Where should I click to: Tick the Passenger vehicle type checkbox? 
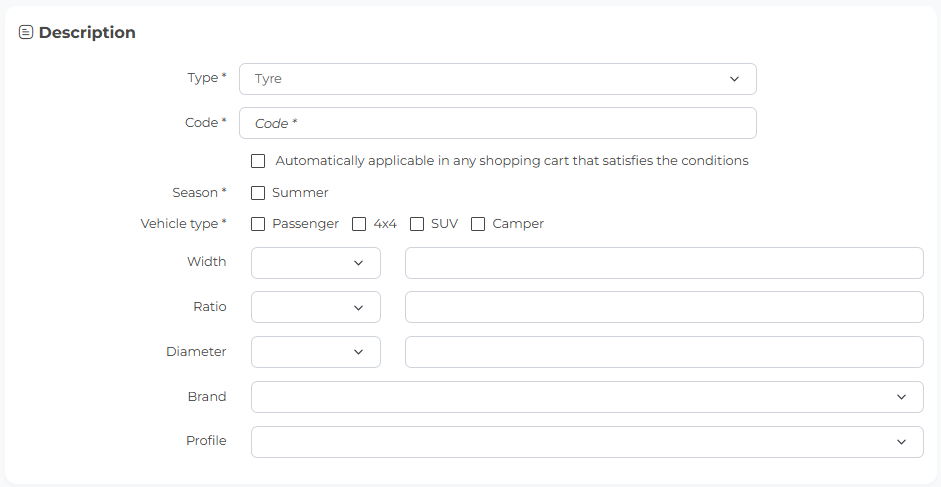pyautogui.click(x=258, y=224)
